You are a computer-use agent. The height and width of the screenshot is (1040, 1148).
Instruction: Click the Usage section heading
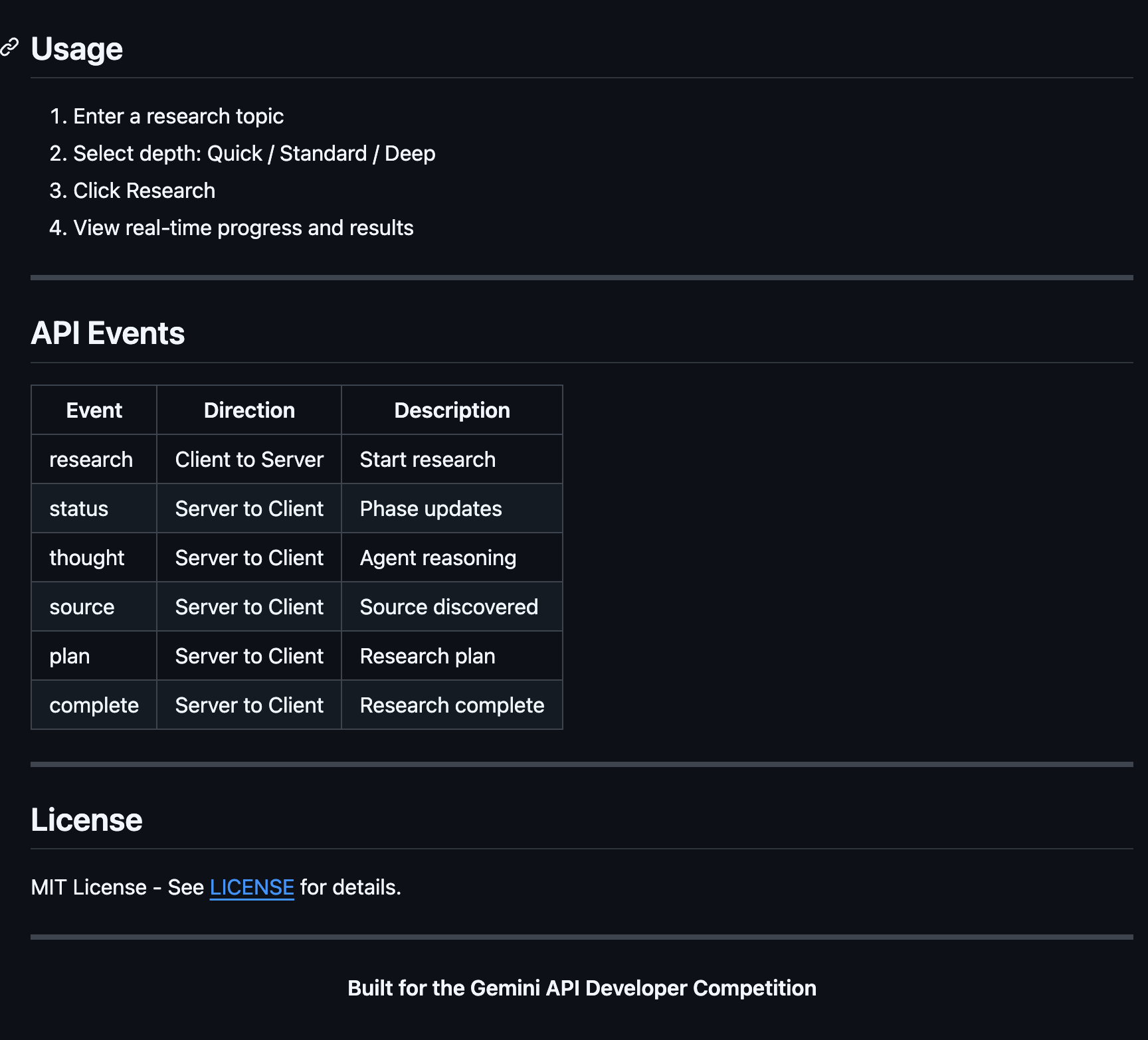point(77,49)
